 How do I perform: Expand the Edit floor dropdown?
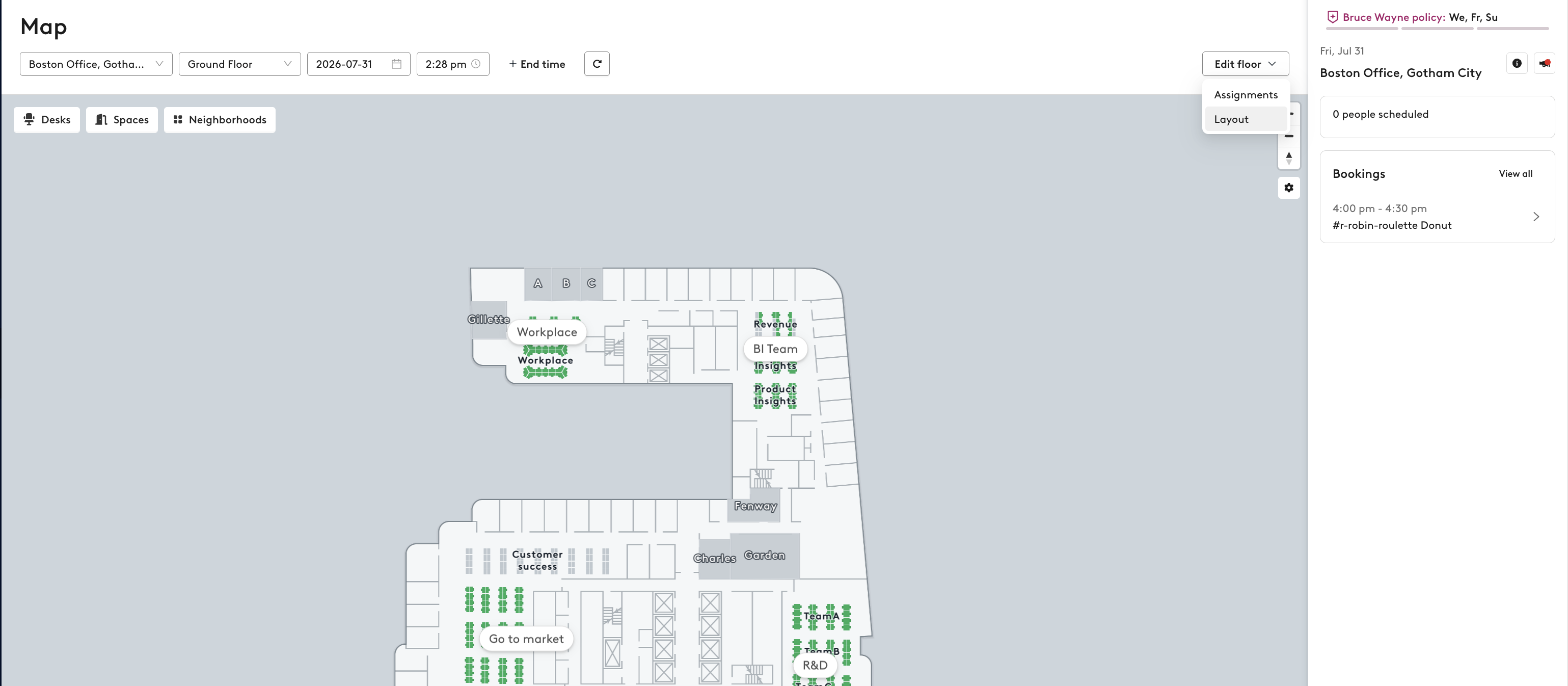[1246, 64]
